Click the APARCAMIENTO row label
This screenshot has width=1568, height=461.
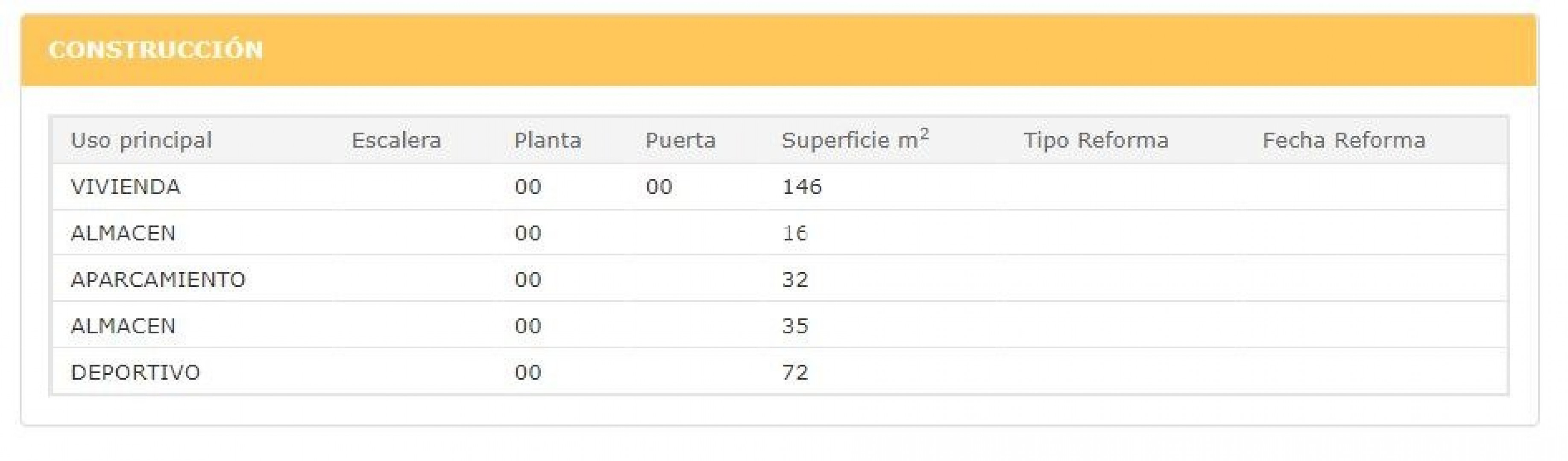coord(158,280)
